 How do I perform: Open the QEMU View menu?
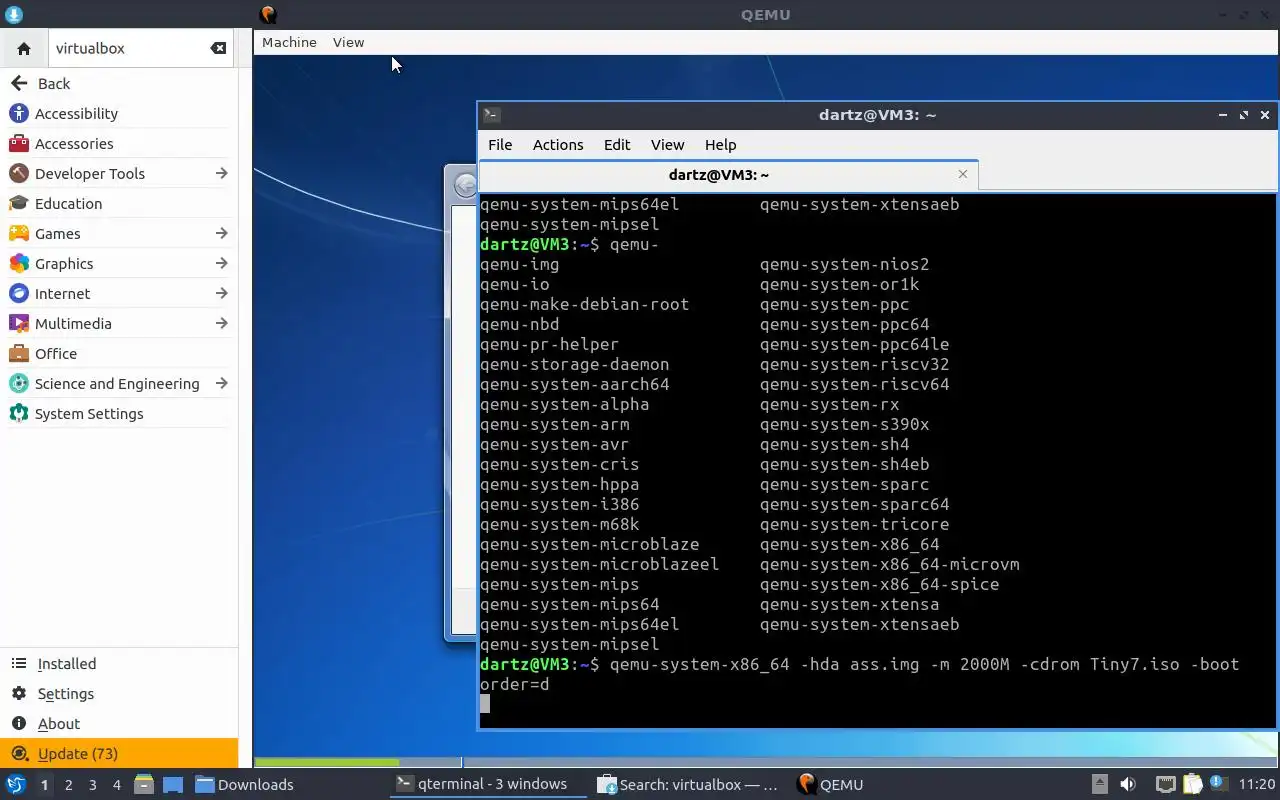tap(348, 42)
